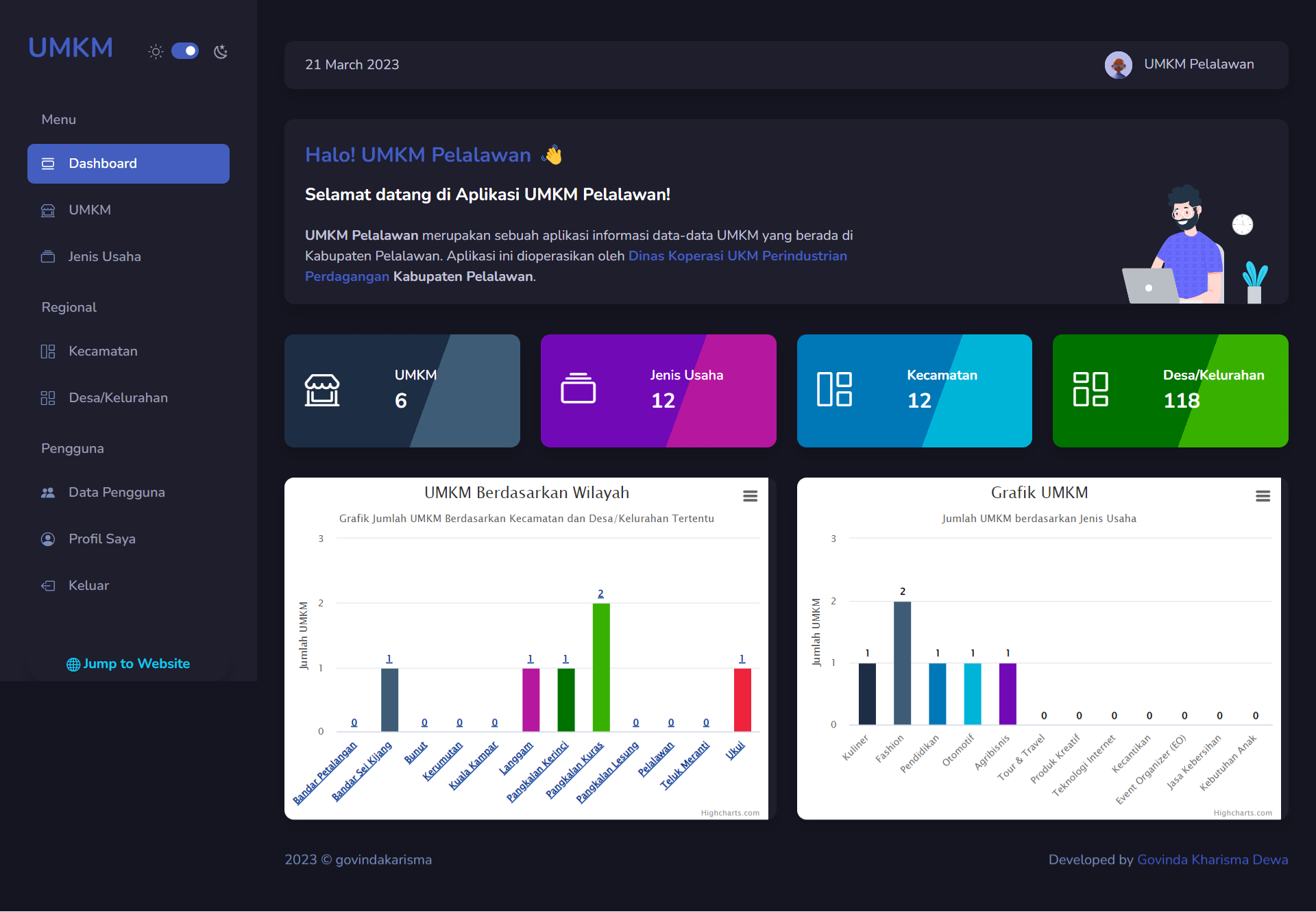Click Highcharts.com credit in left chart

[x=730, y=813]
